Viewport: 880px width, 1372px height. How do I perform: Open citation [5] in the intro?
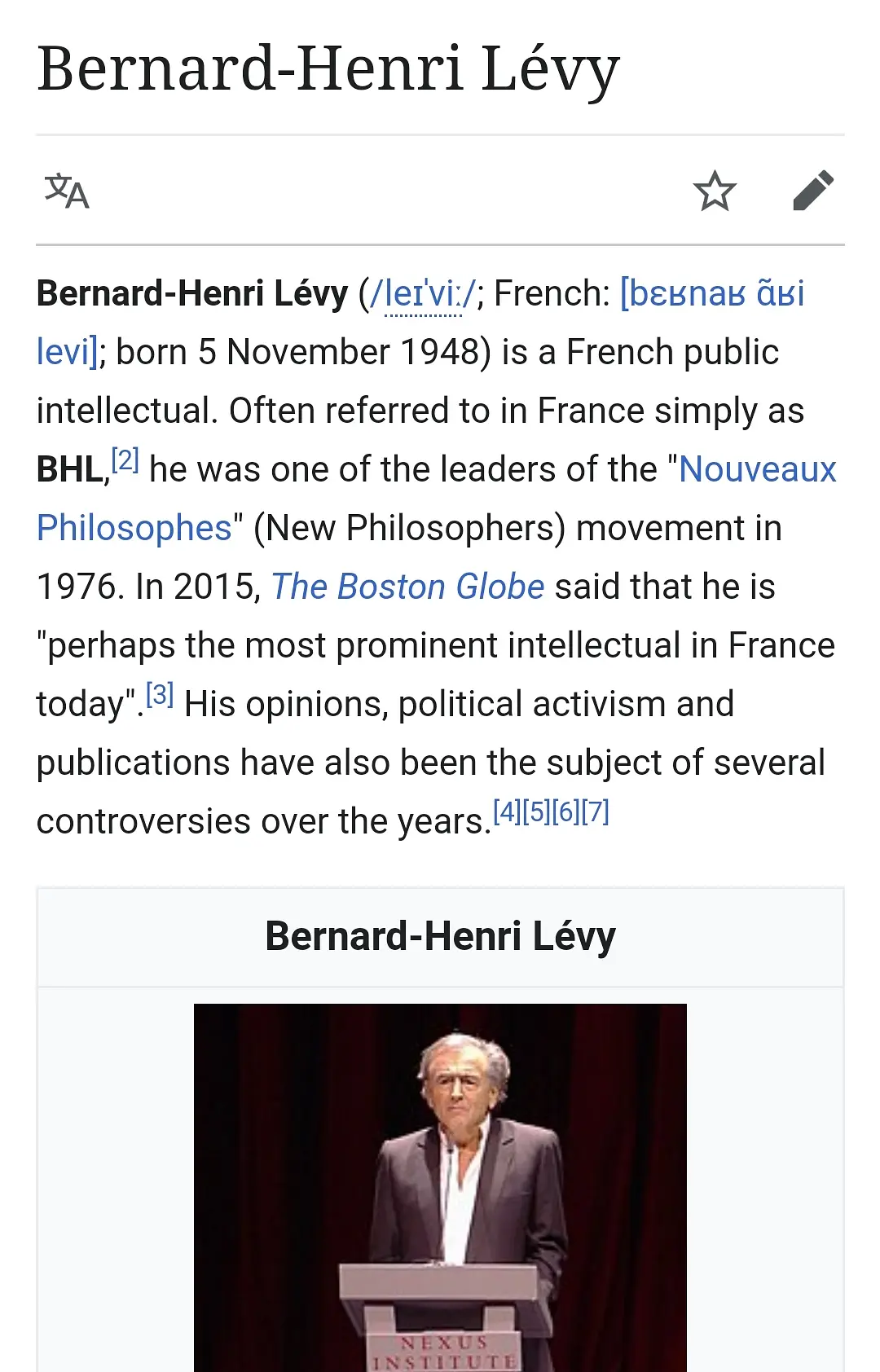536,811
